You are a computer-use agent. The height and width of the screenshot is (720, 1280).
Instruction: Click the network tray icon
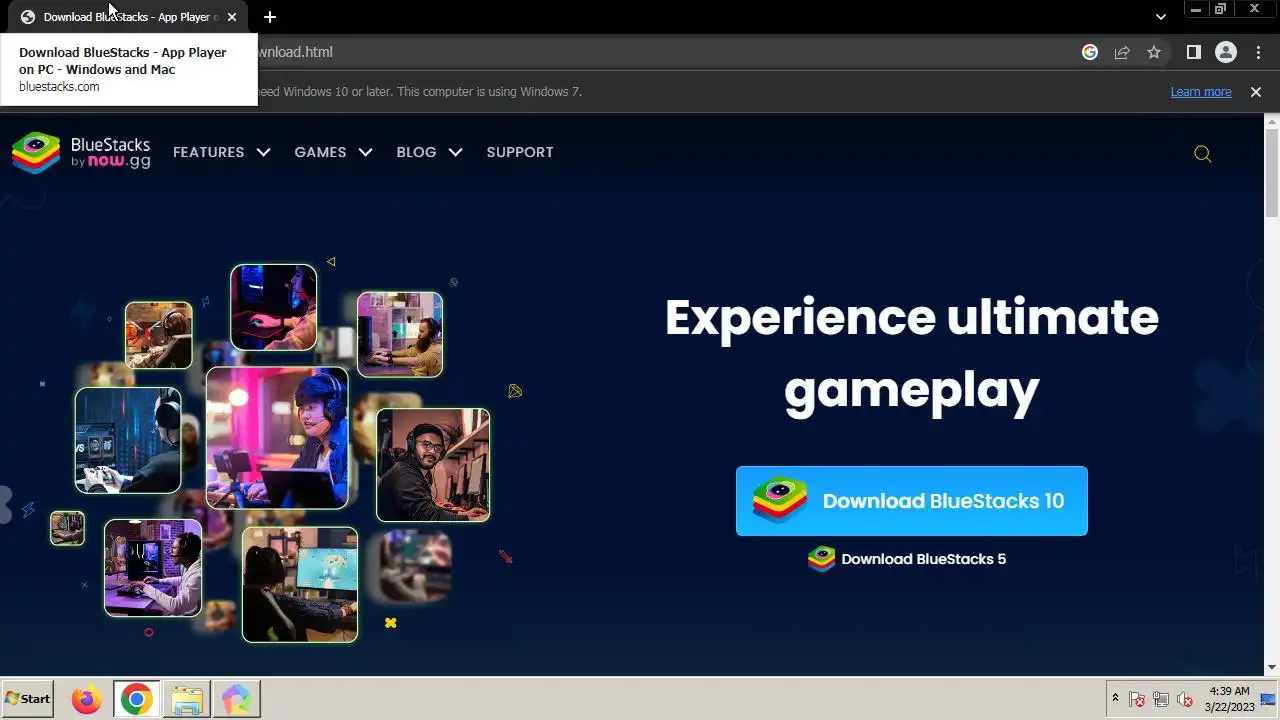[1161, 699]
